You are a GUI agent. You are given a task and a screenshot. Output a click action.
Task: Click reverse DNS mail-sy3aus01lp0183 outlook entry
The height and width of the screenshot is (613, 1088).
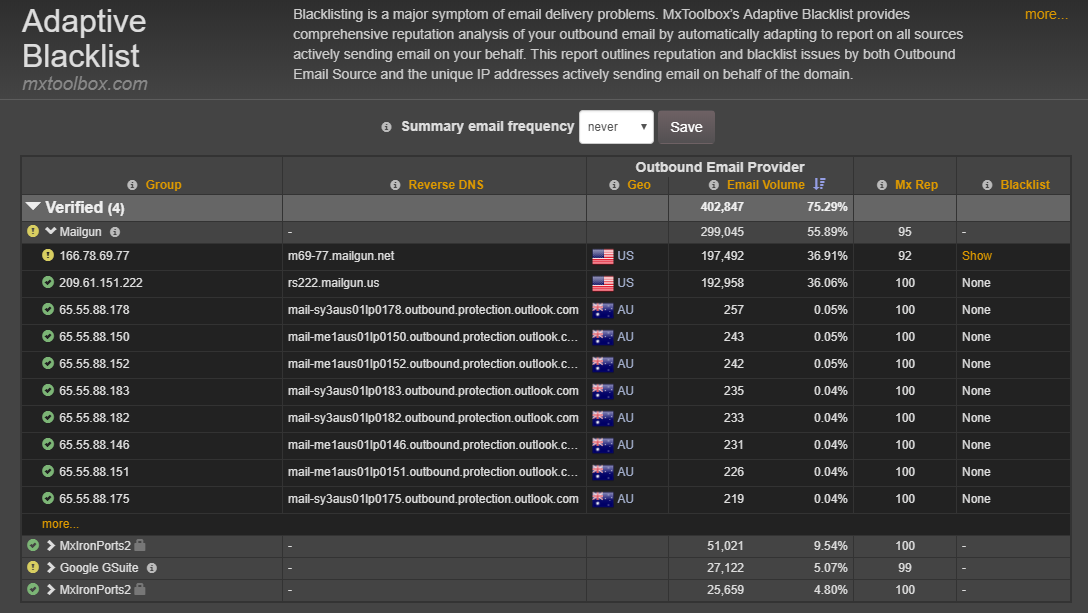click(x=433, y=391)
